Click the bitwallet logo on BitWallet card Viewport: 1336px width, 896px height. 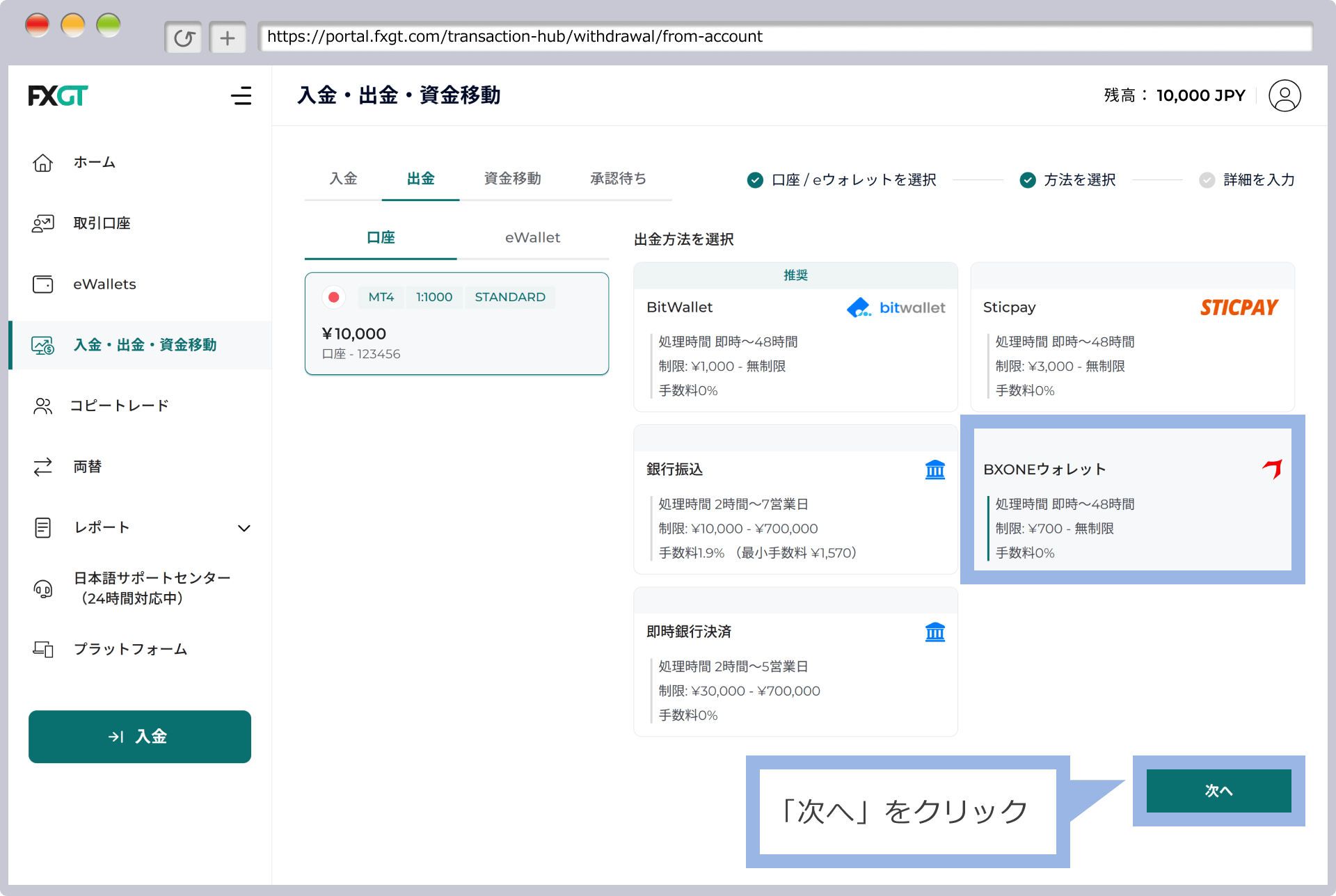coord(896,307)
